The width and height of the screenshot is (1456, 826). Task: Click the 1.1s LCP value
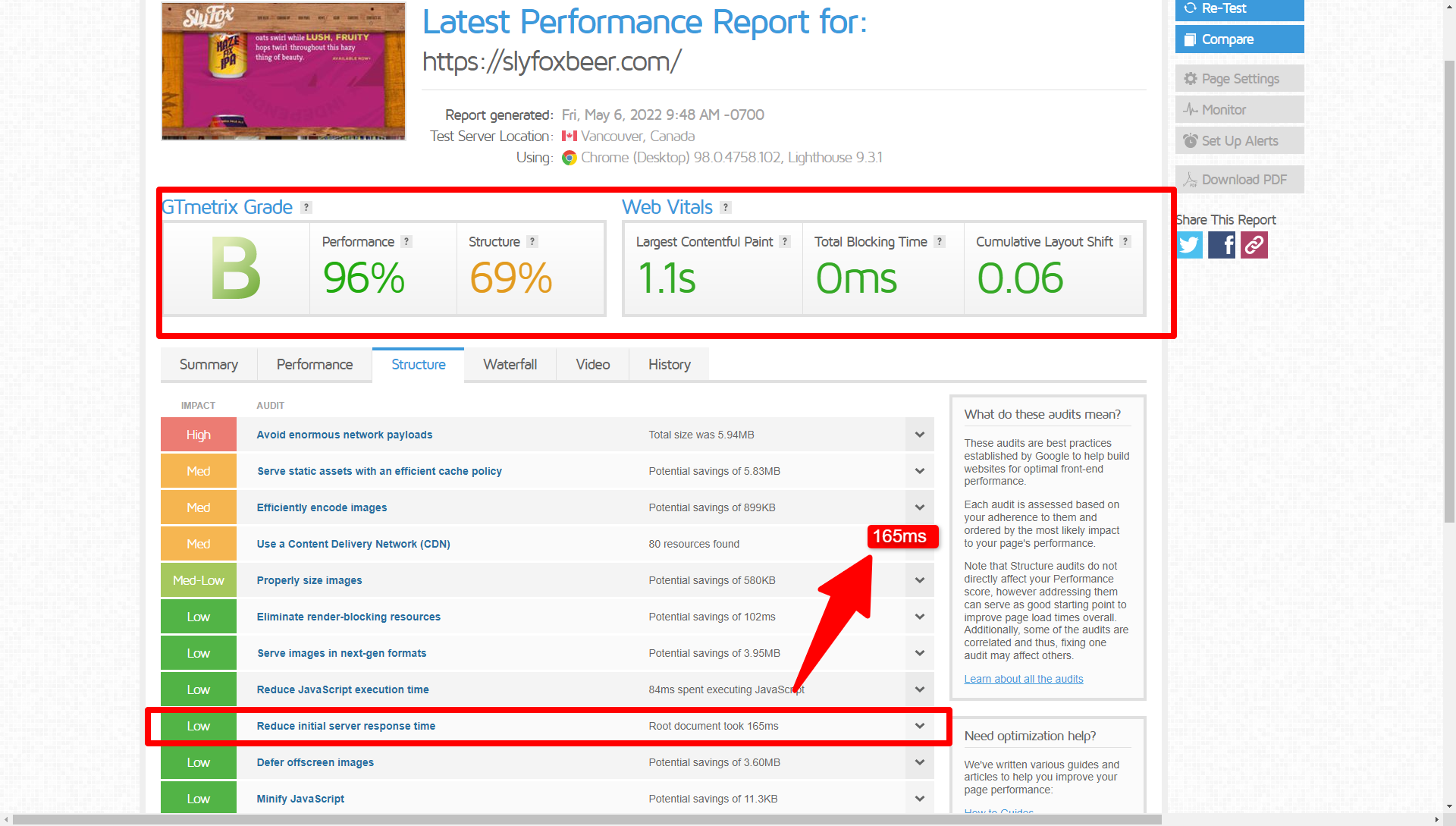pyautogui.click(x=667, y=278)
